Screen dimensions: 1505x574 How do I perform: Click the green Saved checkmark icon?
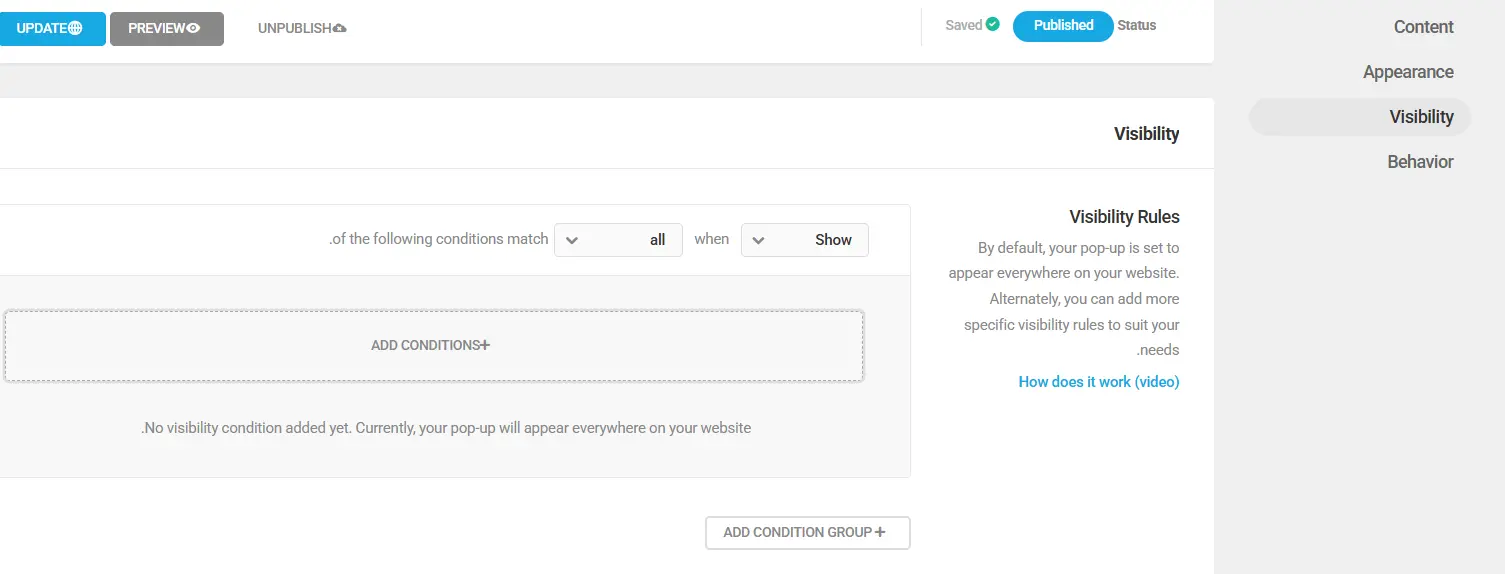point(992,24)
